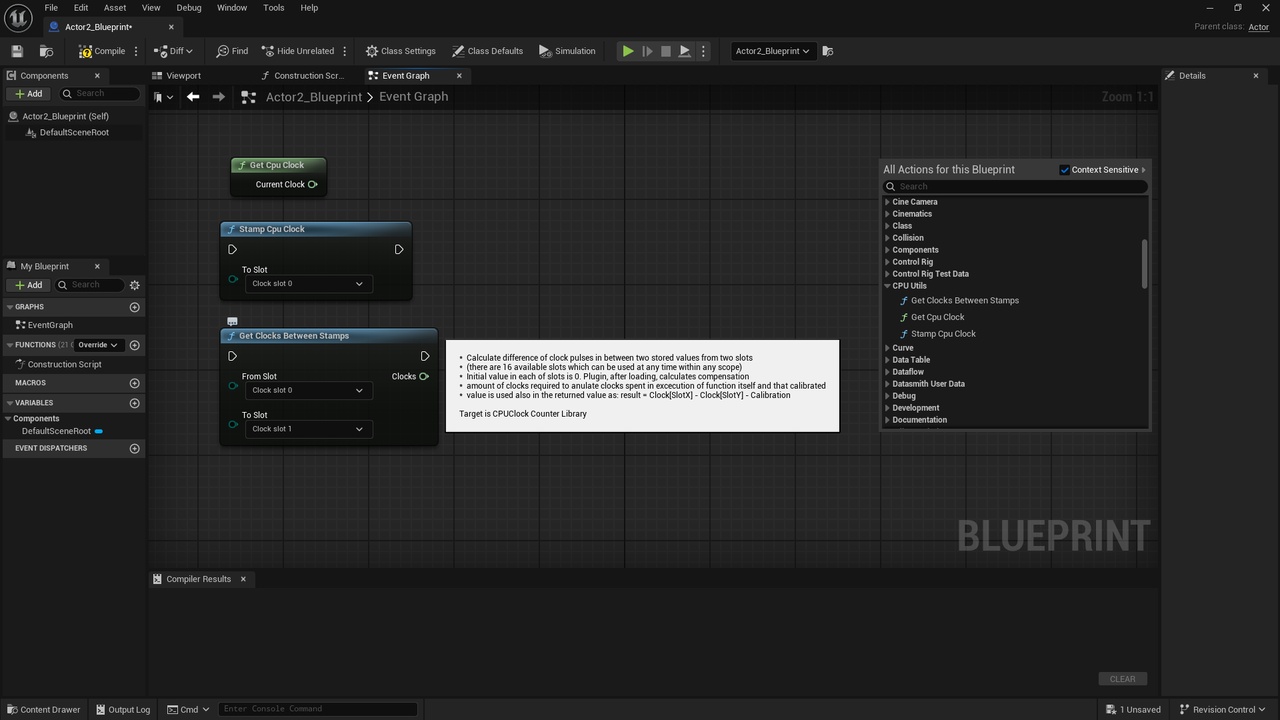Open the play options three-dot menu
1280x720 pixels.
[x=703, y=51]
